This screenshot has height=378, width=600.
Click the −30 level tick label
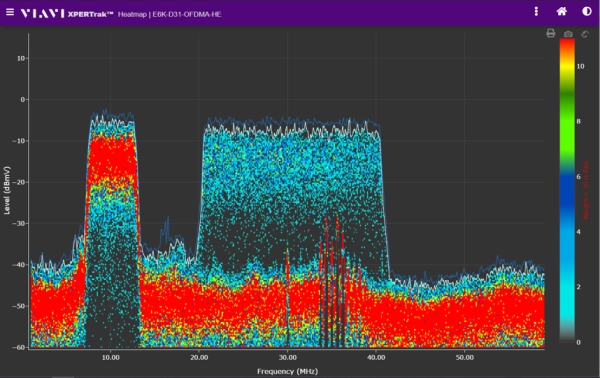tap(18, 223)
